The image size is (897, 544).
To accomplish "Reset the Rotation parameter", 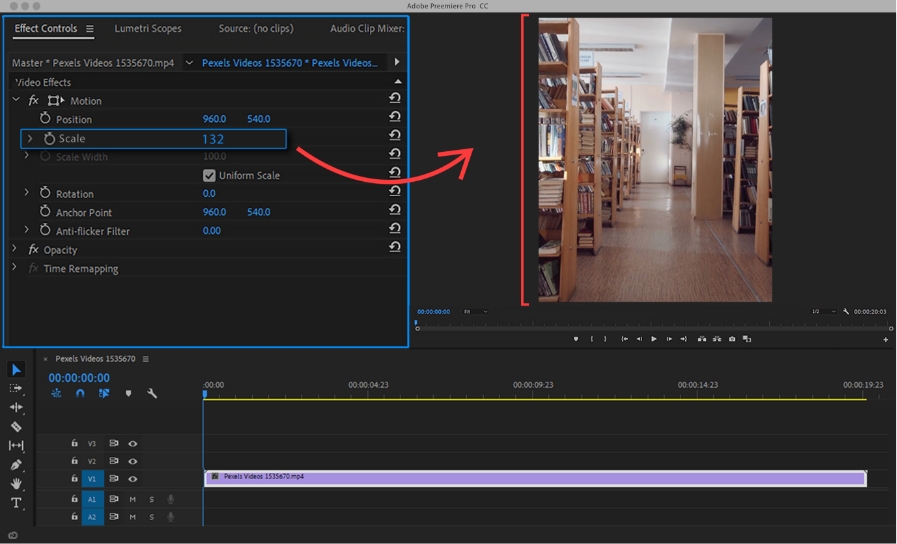I will [395, 191].
